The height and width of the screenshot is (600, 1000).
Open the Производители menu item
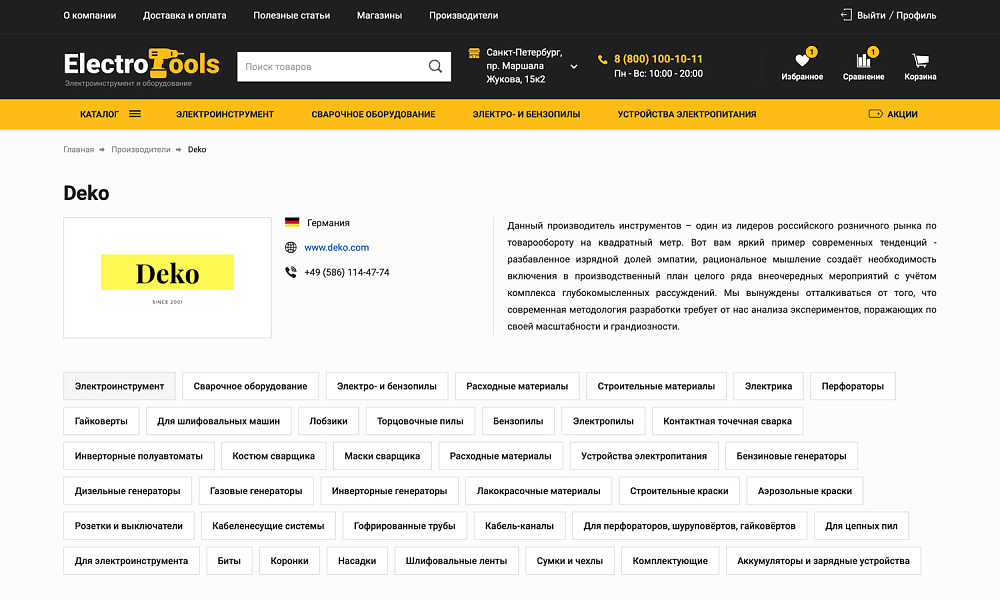tap(462, 16)
